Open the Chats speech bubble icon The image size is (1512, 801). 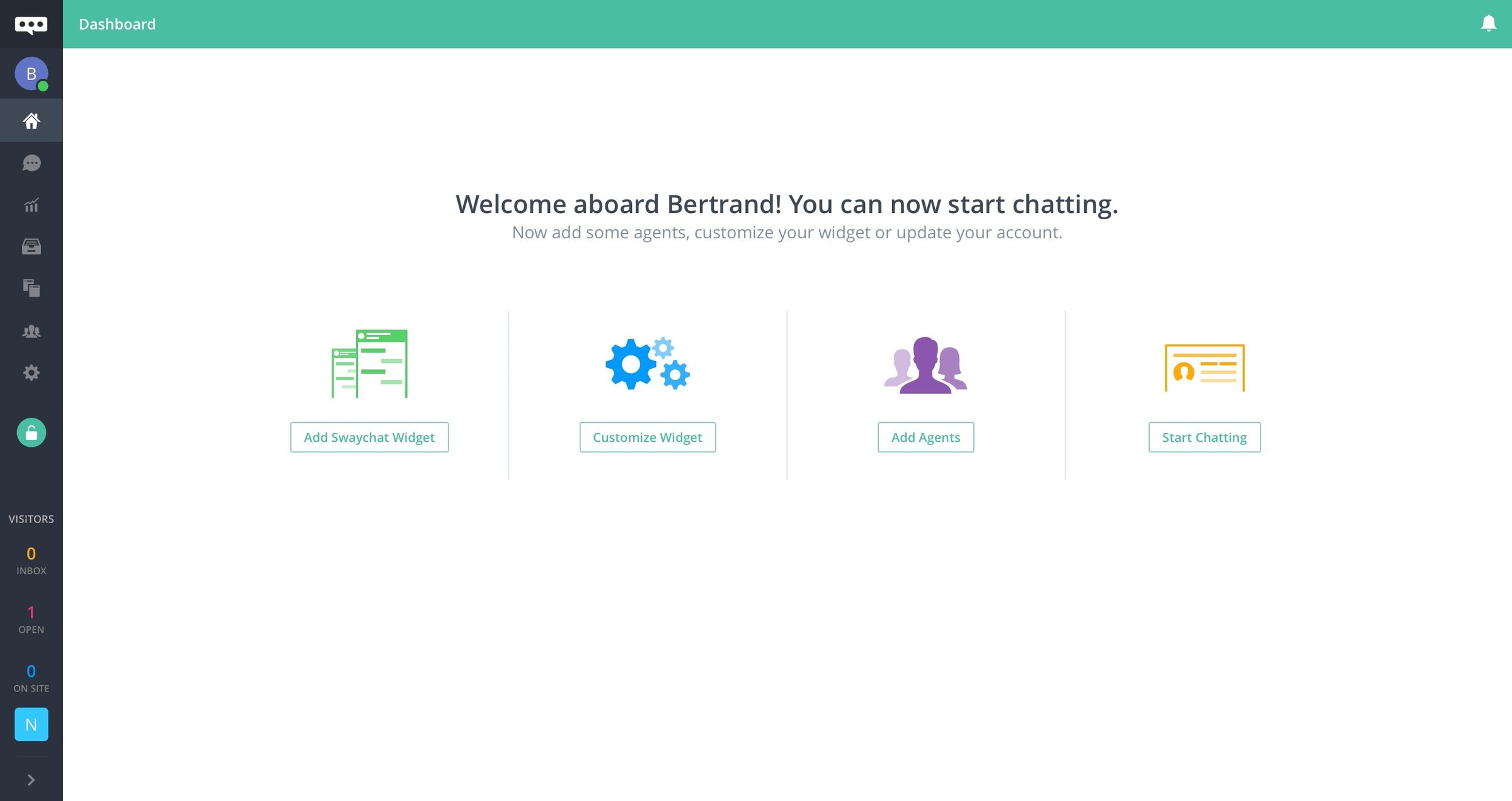[31, 163]
